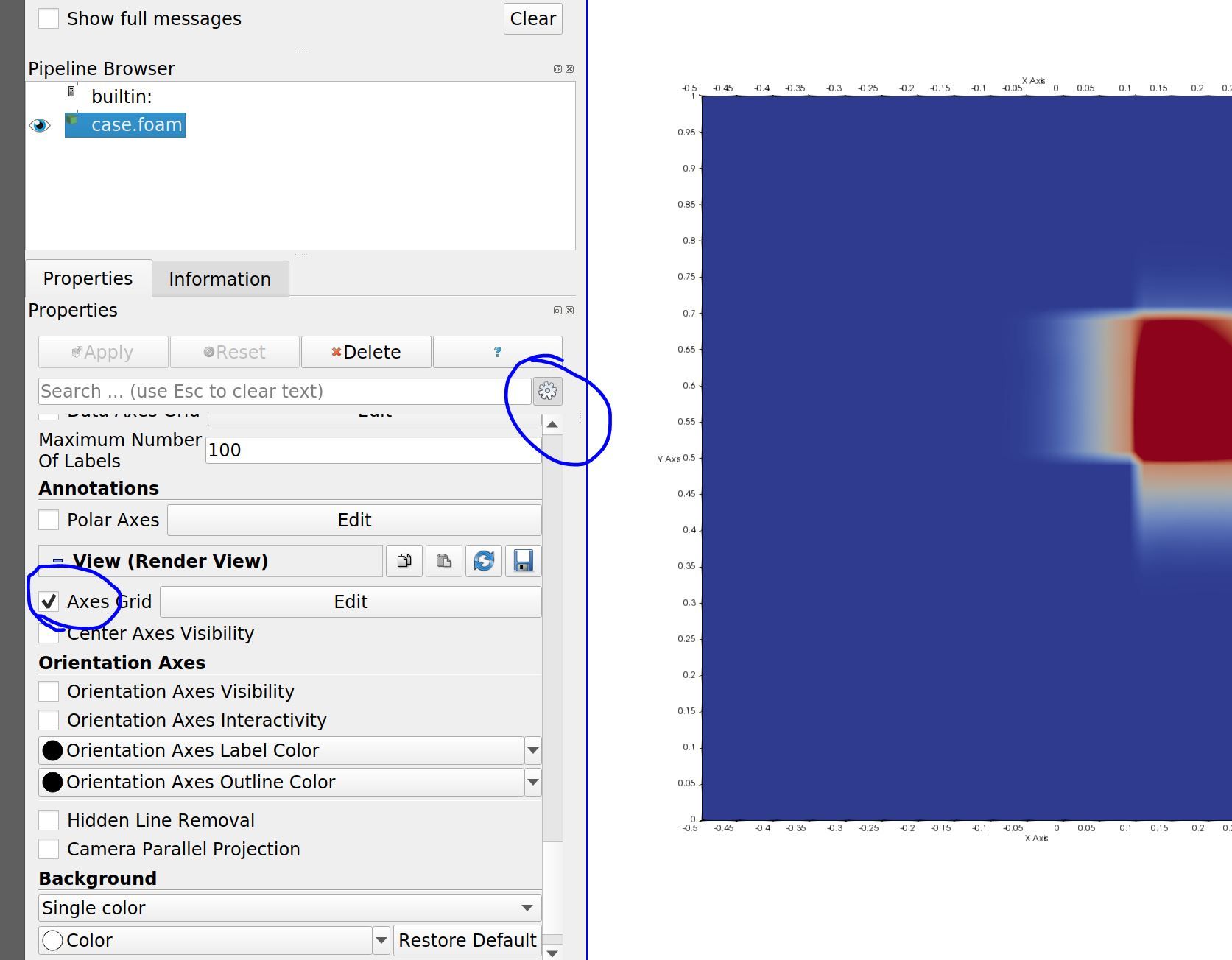Click the background Color swatch button
This screenshot has height=960, width=1232.
pyautogui.click(x=206, y=940)
